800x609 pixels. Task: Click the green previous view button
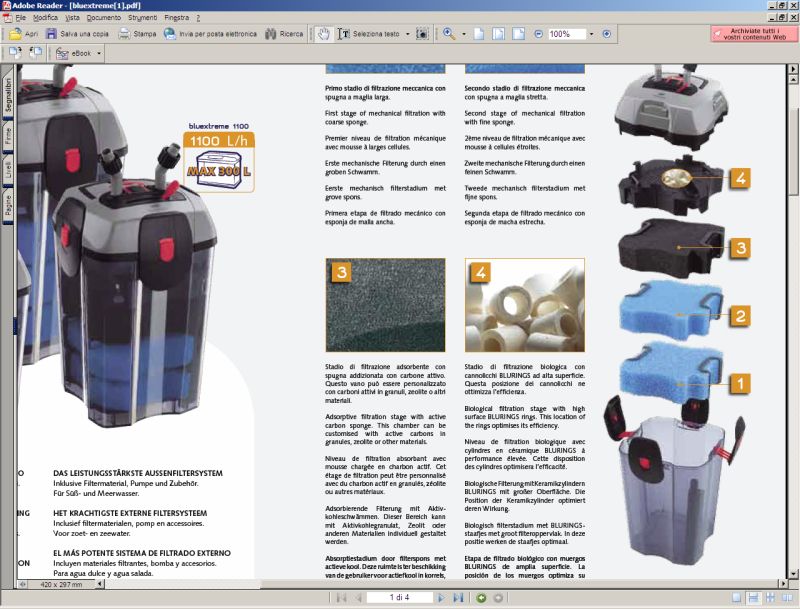[481, 598]
